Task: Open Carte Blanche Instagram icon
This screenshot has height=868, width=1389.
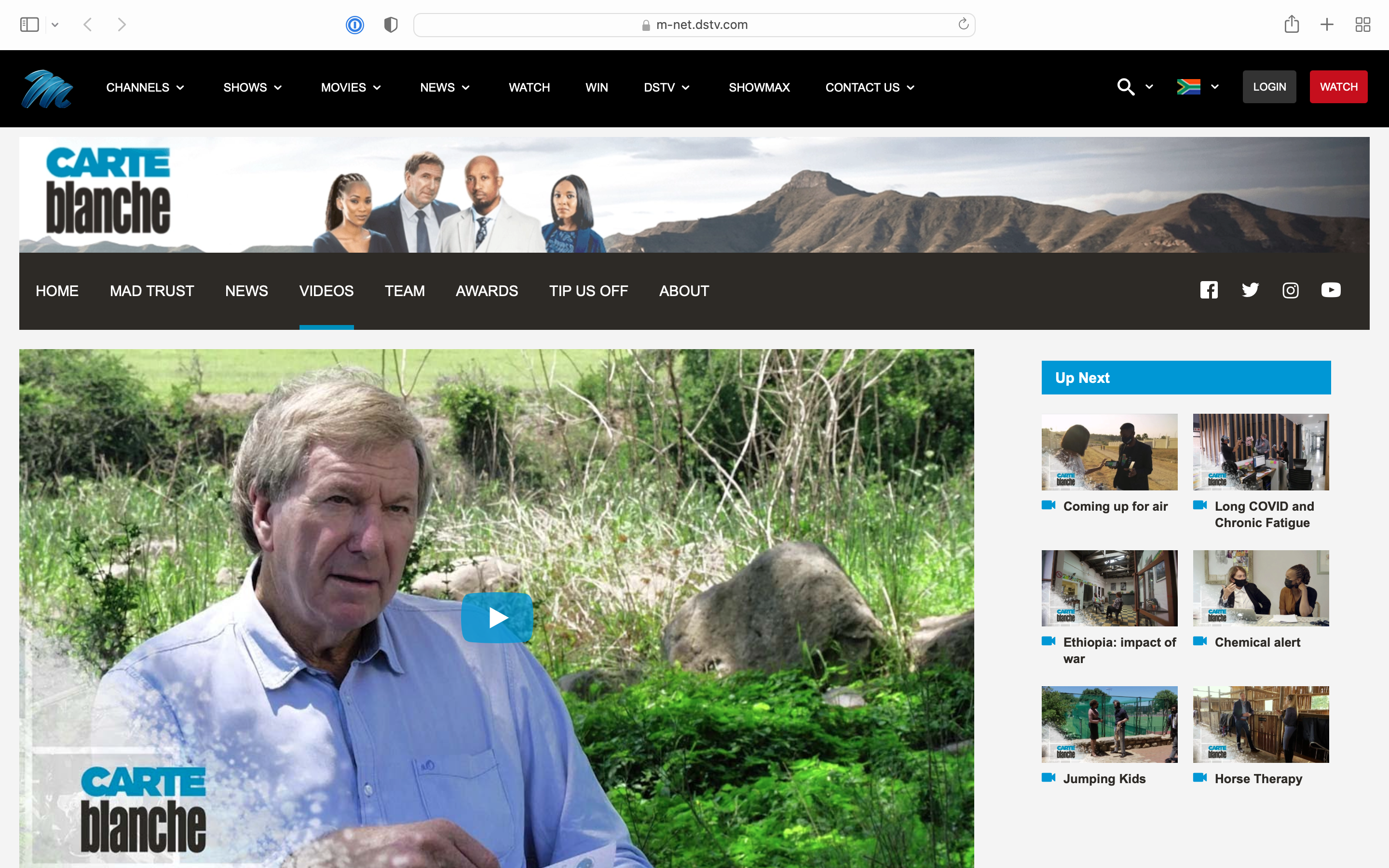Action: (1290, 290)
